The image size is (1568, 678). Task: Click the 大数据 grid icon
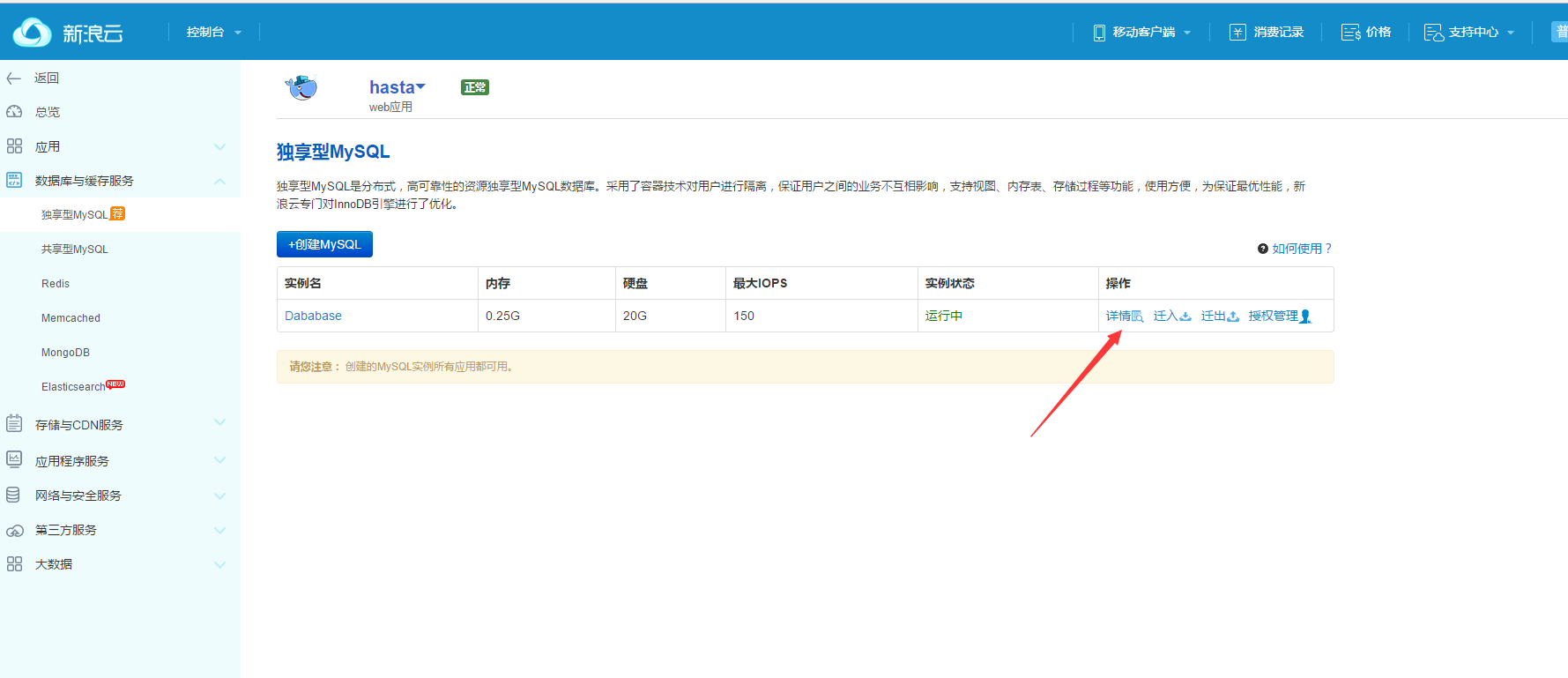click(14, 563)
